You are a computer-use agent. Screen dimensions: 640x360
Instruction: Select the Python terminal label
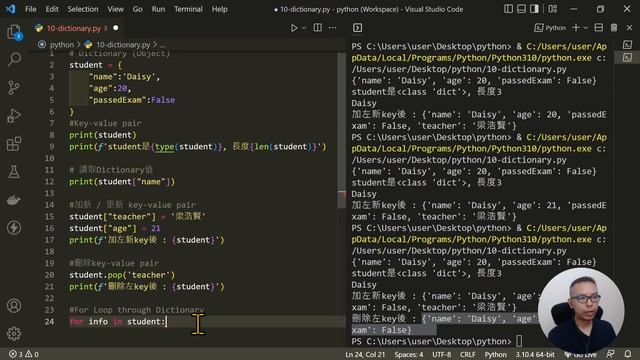(550, 28)
